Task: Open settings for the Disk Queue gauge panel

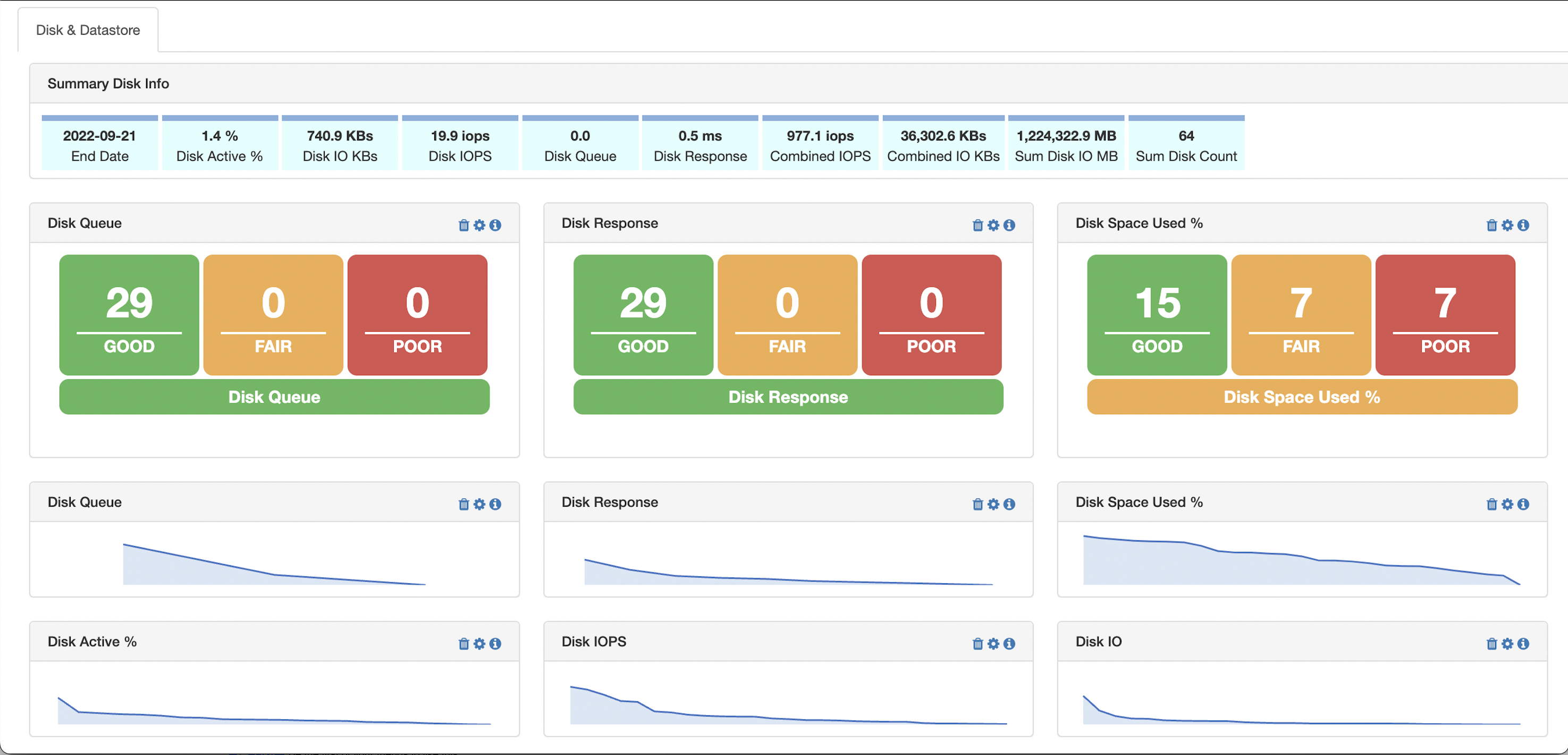Action: pyautogui.click(x=479, y=225)
